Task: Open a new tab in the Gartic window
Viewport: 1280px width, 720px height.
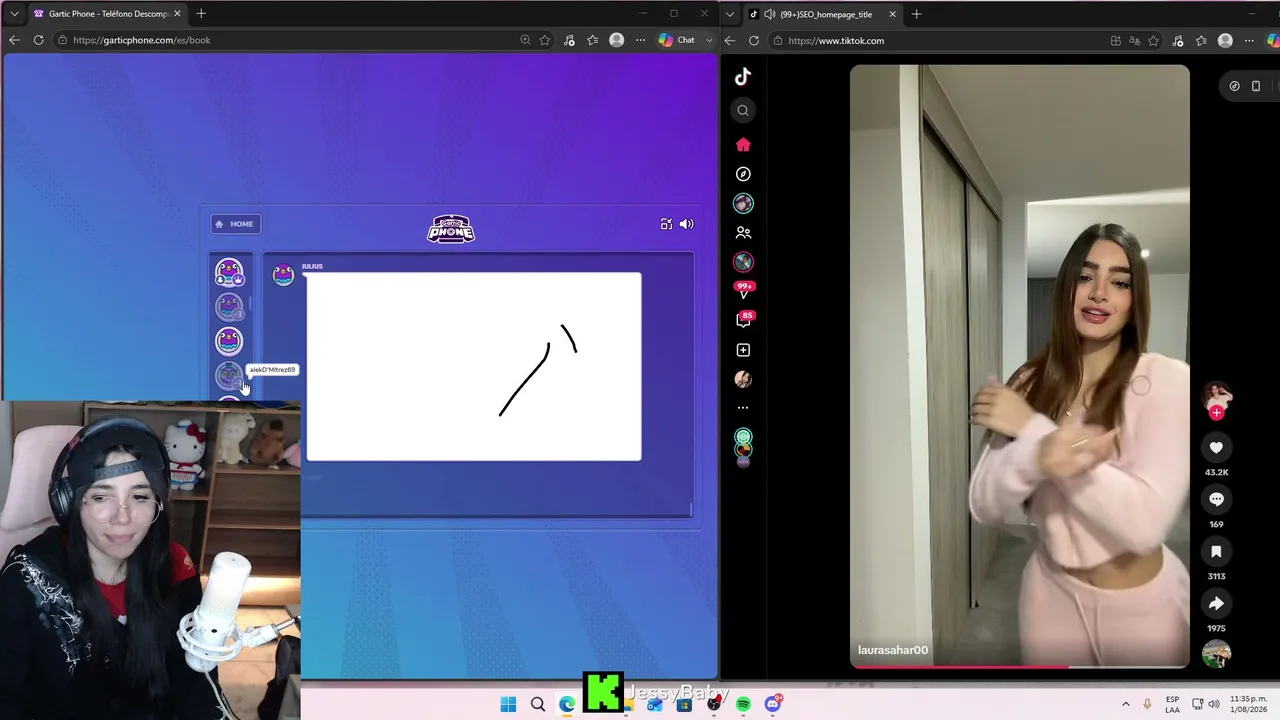Action: pos(201,14)
